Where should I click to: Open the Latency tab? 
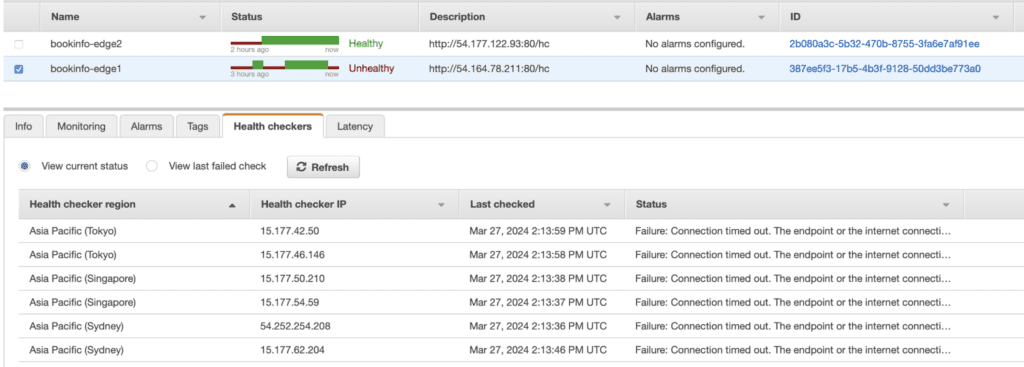[x=355, y=127]
